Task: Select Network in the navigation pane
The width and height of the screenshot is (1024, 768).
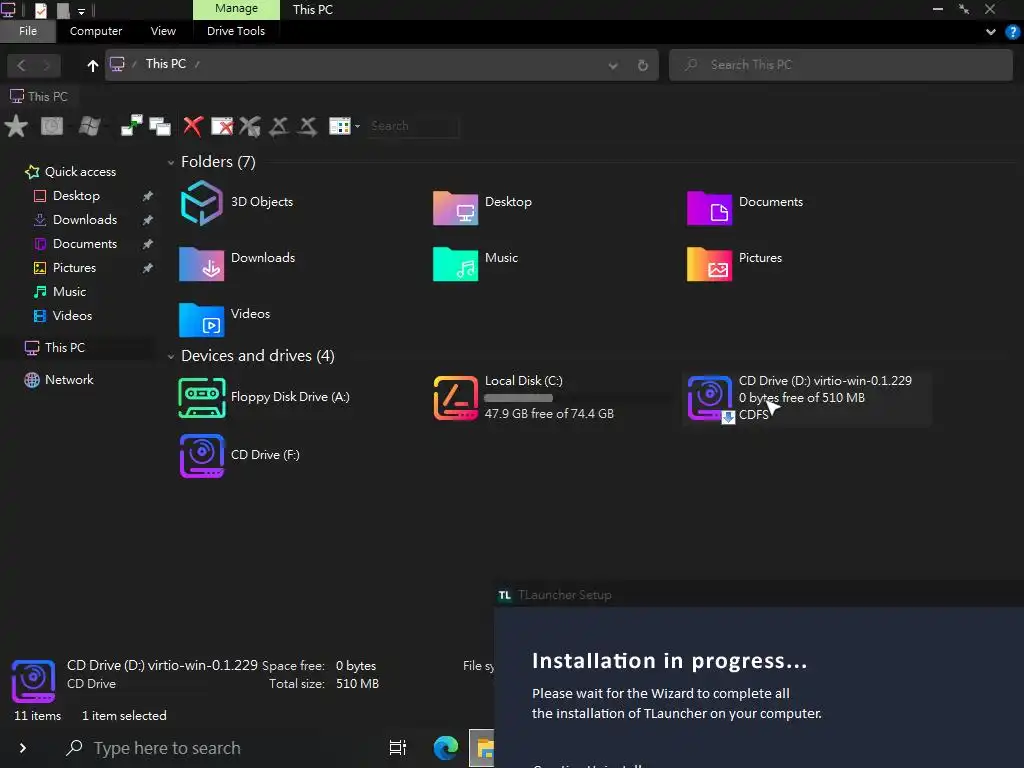Action: click(x=69, y=379)
